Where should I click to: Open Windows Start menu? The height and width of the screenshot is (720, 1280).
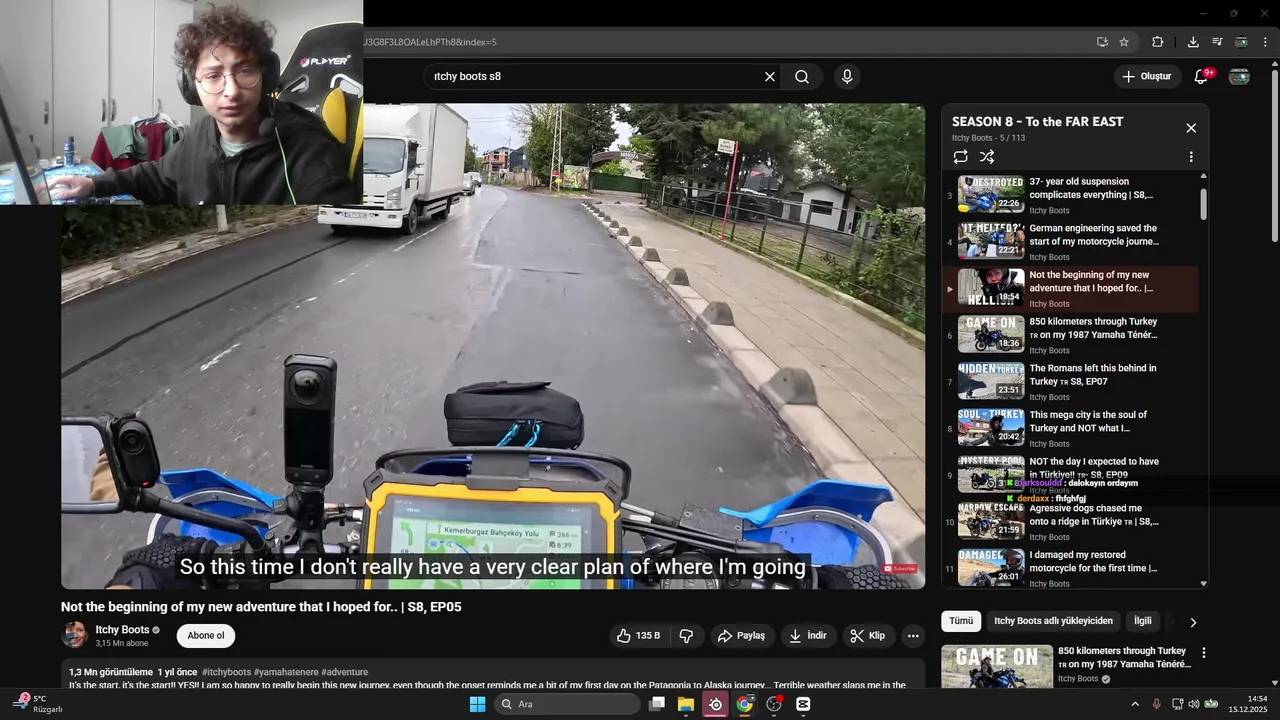(478, 704)
